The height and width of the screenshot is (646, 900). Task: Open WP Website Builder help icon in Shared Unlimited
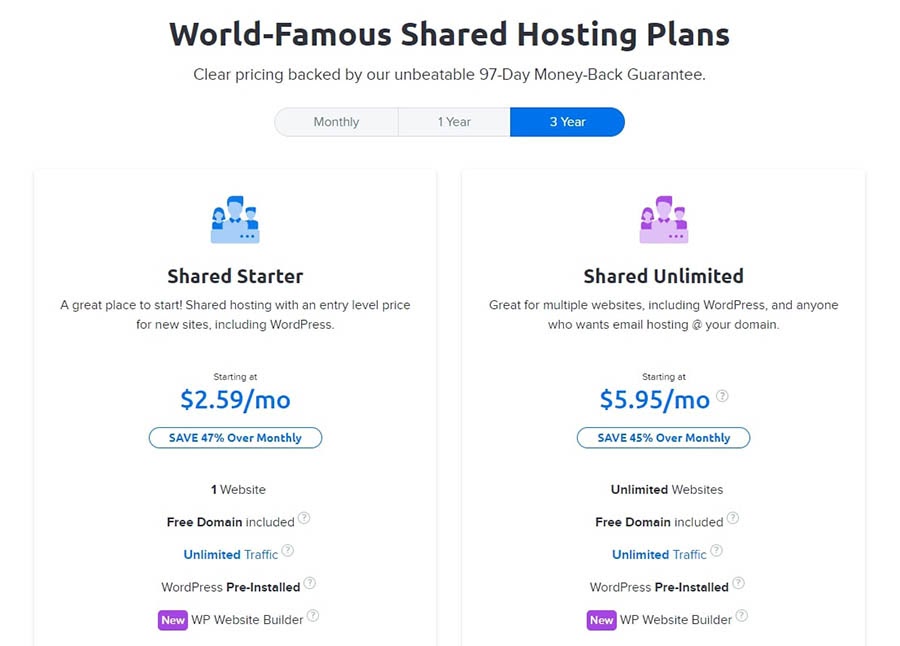(742, 616)
